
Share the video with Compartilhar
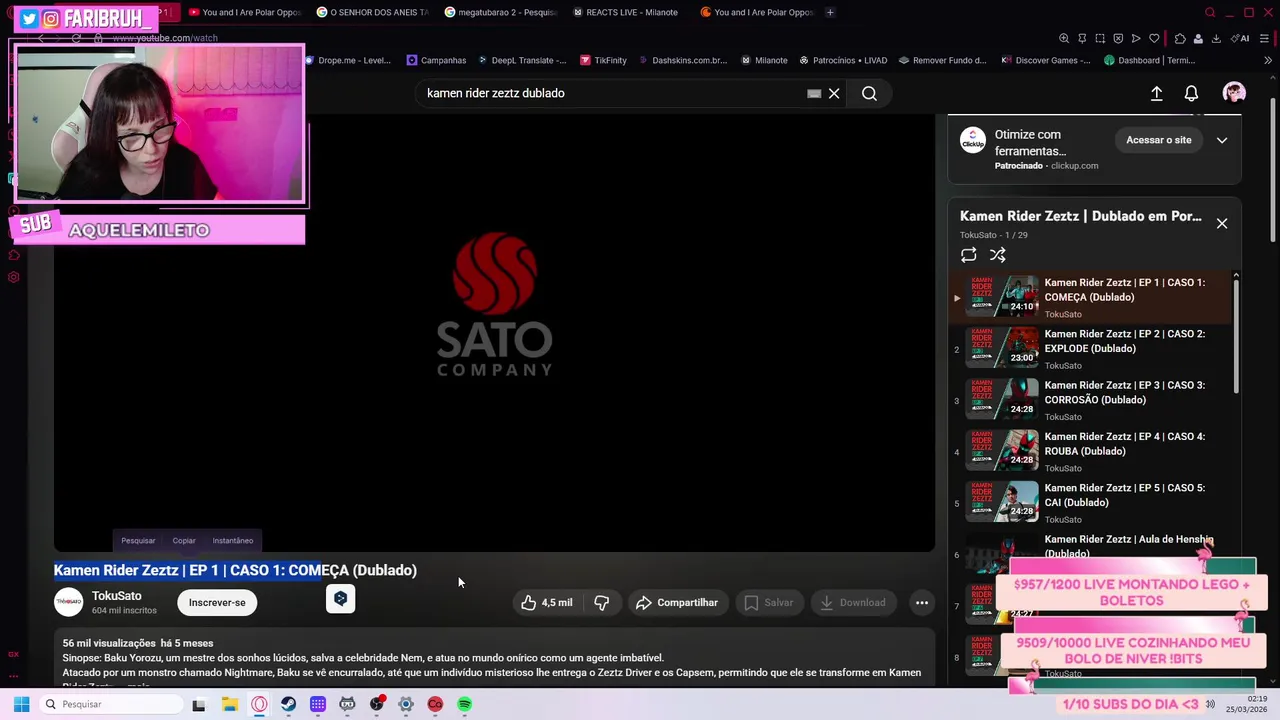click(677, 602)
